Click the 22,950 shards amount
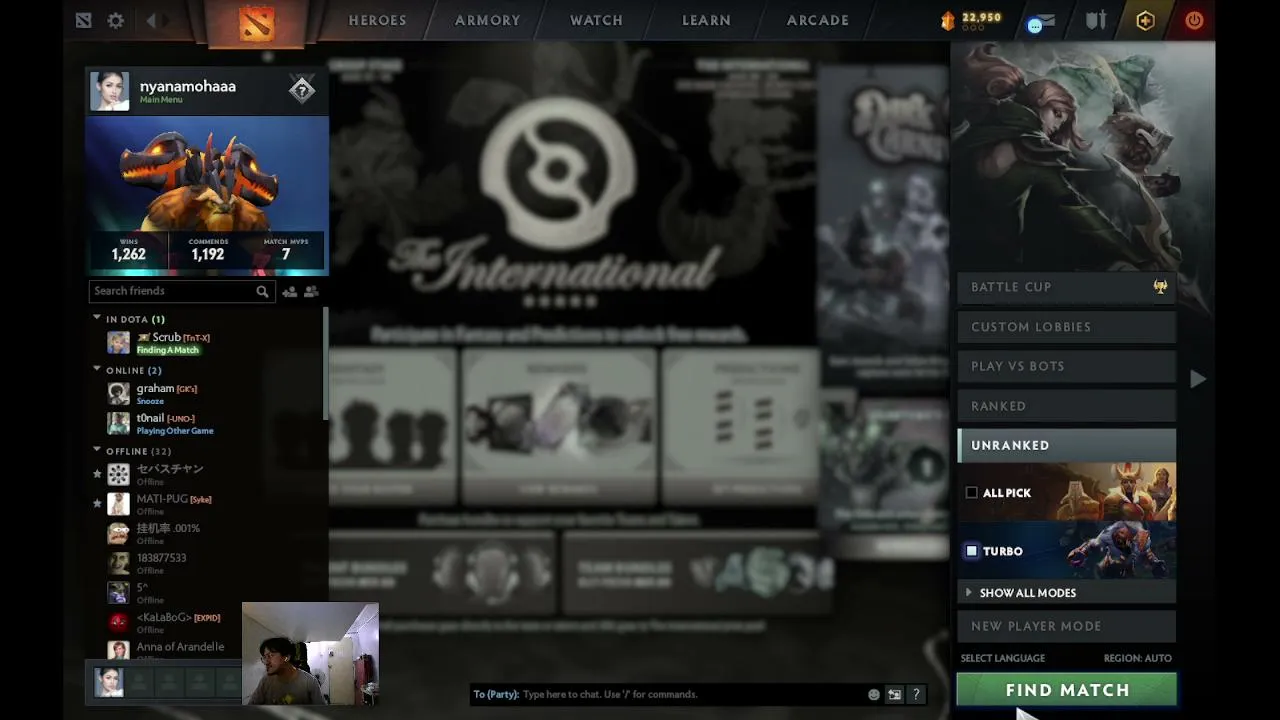1280x720 pixels. [x=981, y=18]
